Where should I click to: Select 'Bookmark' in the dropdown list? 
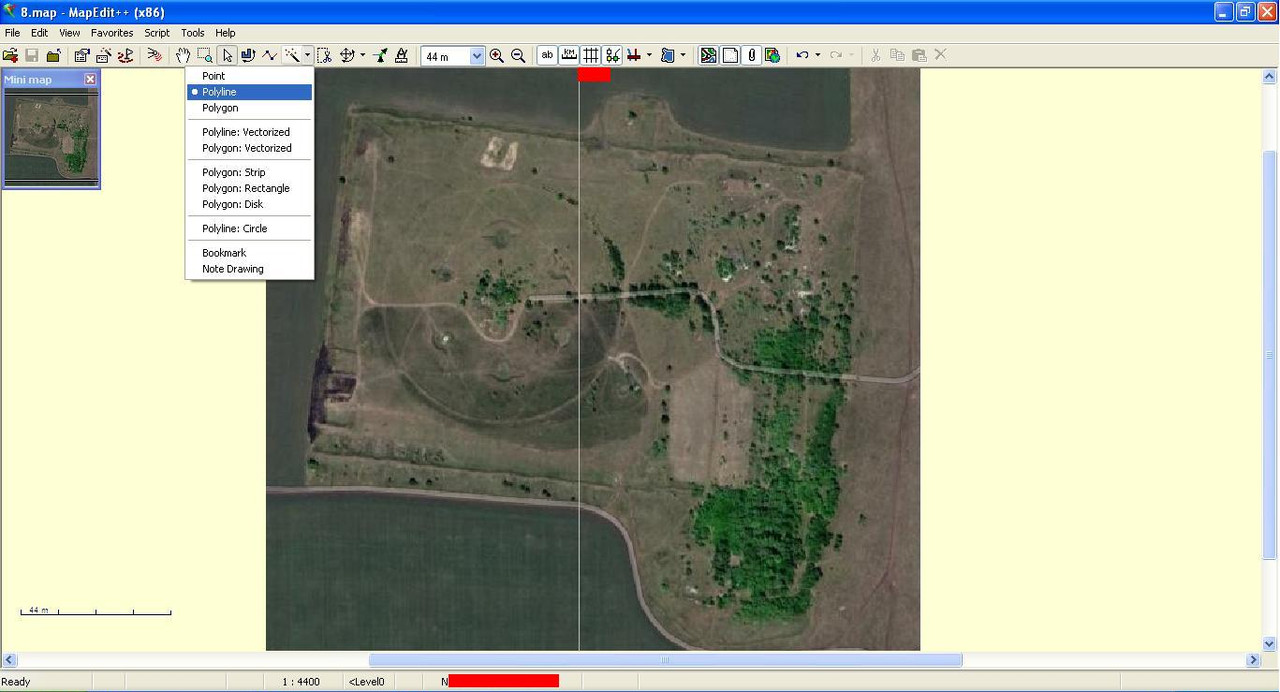click(x=224, y=253)
